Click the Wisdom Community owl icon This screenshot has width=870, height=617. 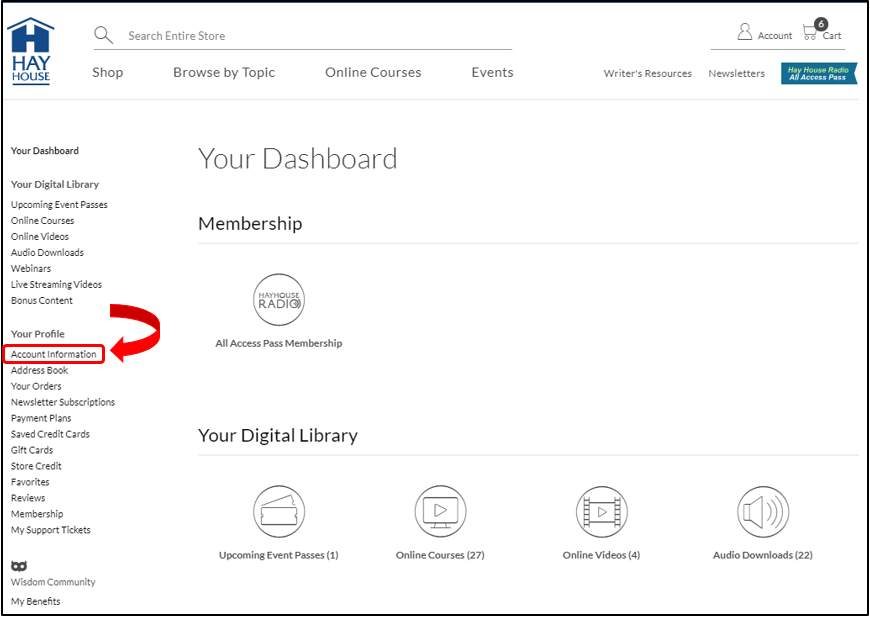(x=18, y=566)
